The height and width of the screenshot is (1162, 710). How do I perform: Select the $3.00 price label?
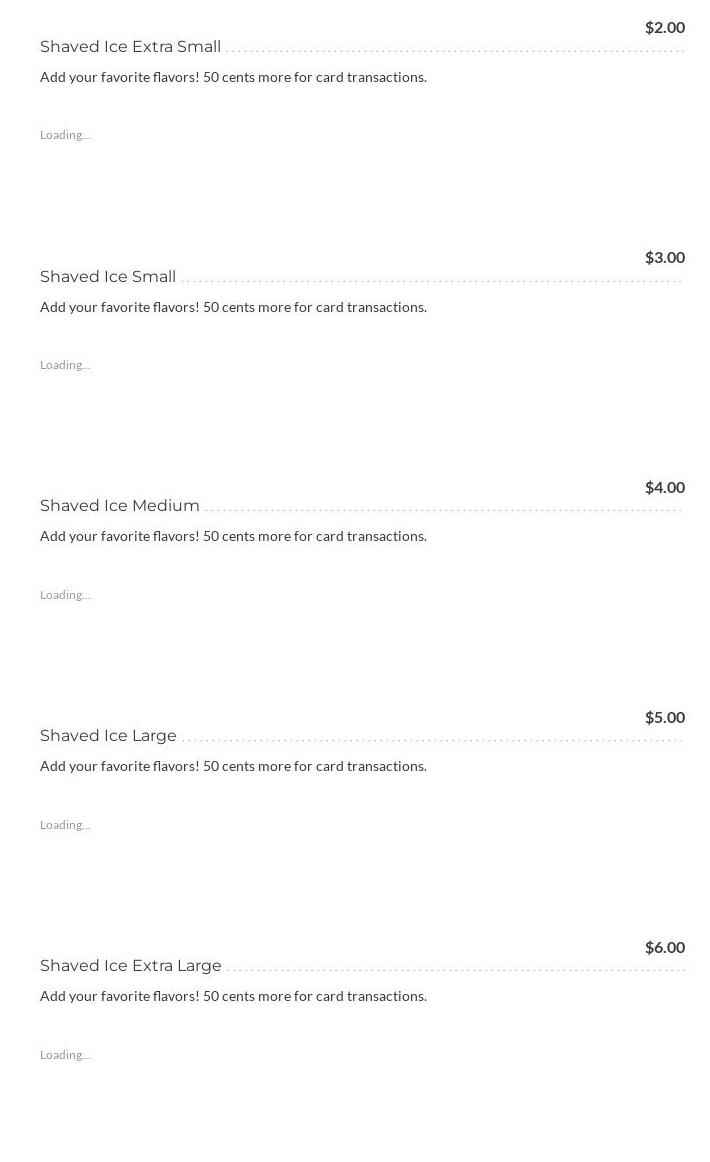coord(664,257)
